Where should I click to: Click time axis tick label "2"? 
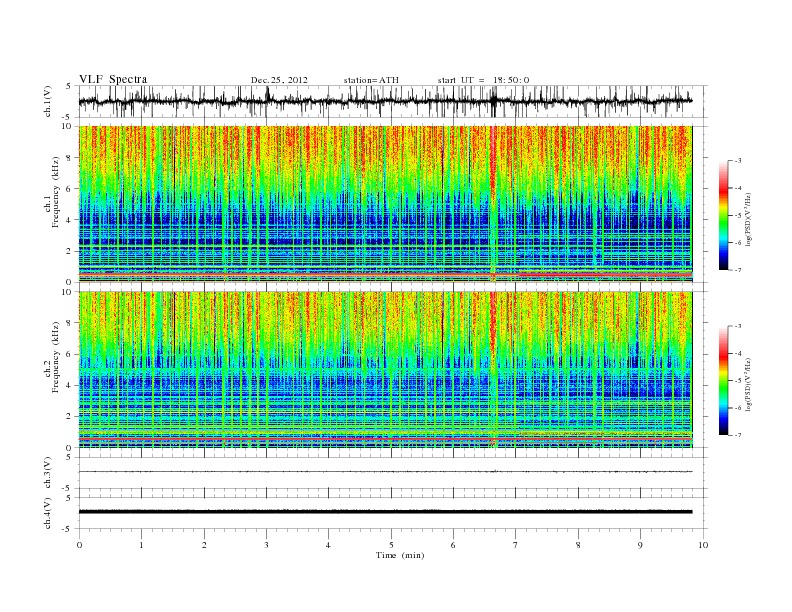tap(204, 545)
